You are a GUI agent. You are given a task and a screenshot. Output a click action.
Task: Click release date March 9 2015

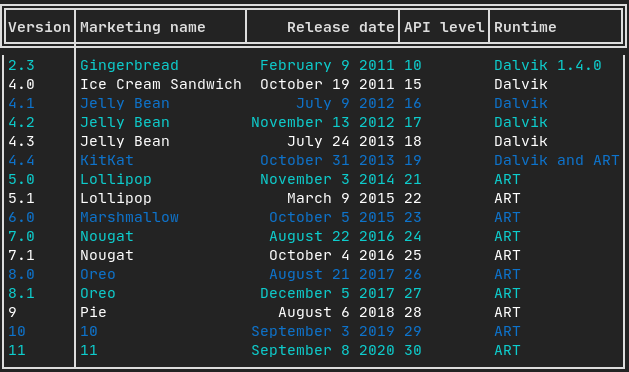coord(341,198)
